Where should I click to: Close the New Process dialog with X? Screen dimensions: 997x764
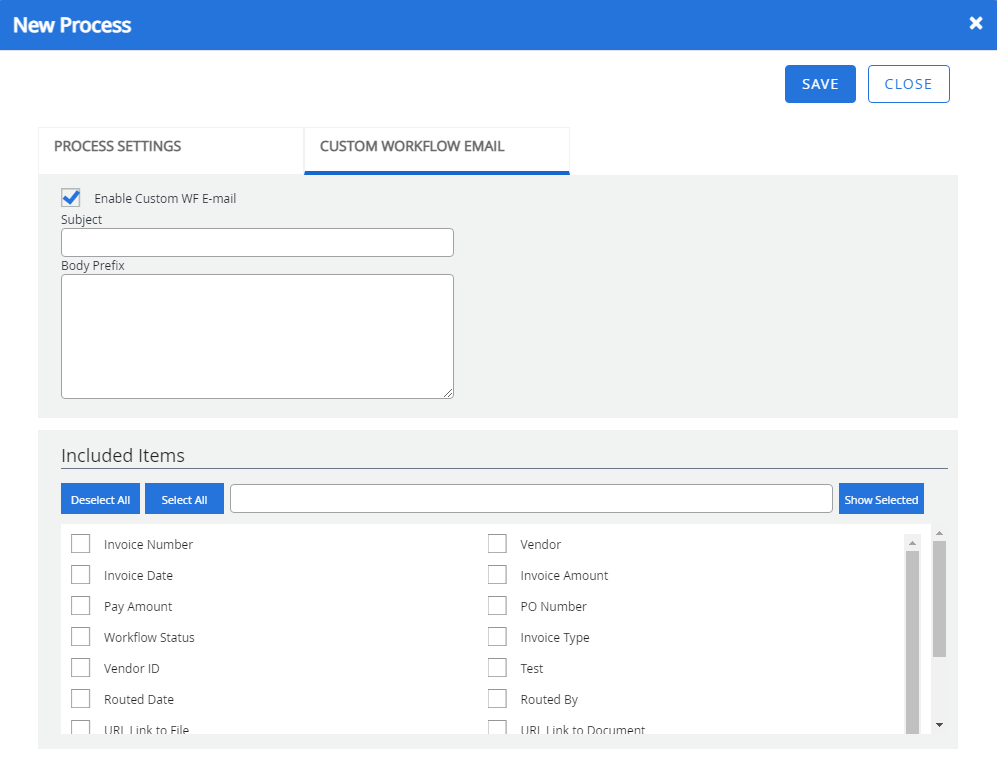[x=975, y=24]
